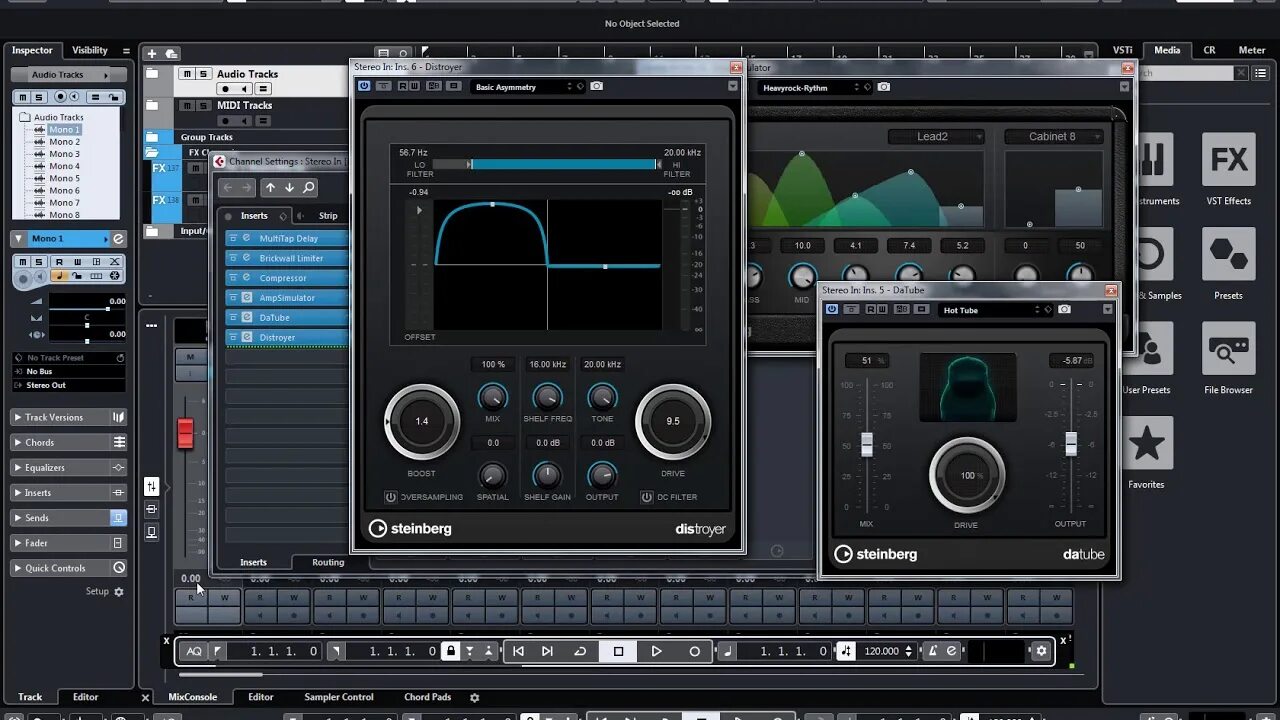This screenshot has height=720, width=1280.
Task: Click the Shelf Freq knob in Distroyer
Action: [x=547, y=397]
